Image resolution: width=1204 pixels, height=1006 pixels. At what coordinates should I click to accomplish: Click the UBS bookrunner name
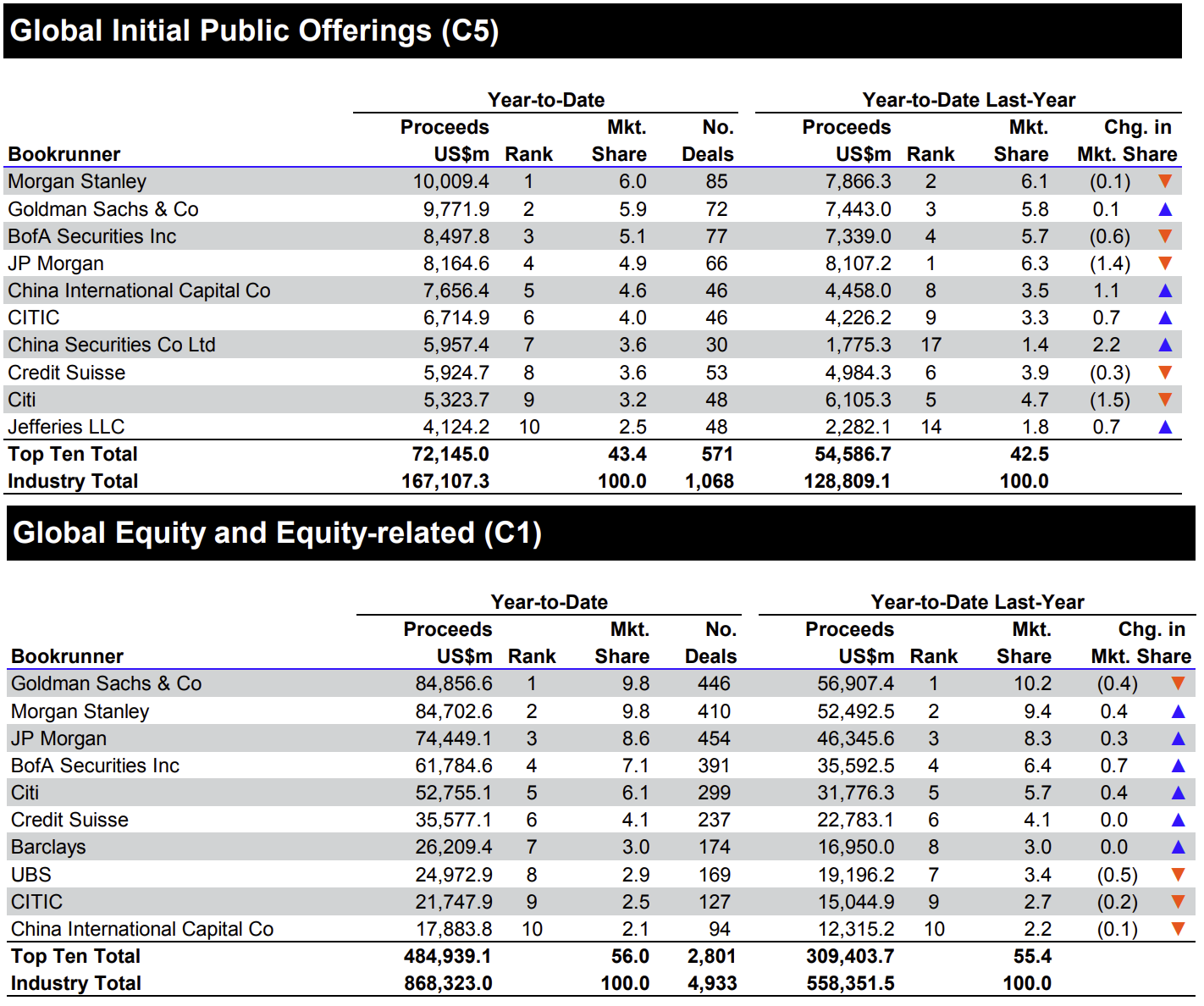pyautogui.click(x=31, y=875)
